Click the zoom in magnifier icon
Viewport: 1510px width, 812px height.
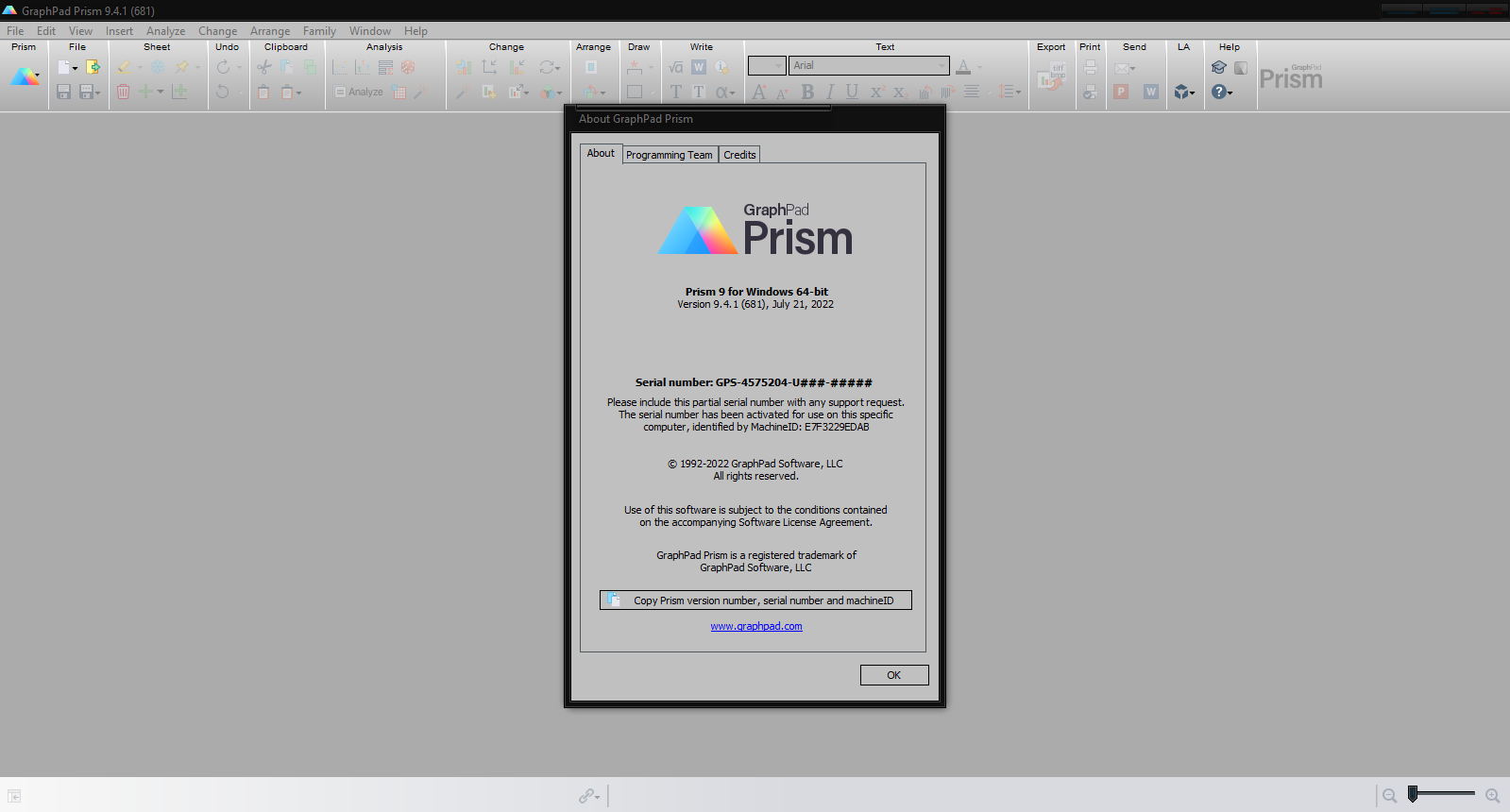coord(1492,795)
